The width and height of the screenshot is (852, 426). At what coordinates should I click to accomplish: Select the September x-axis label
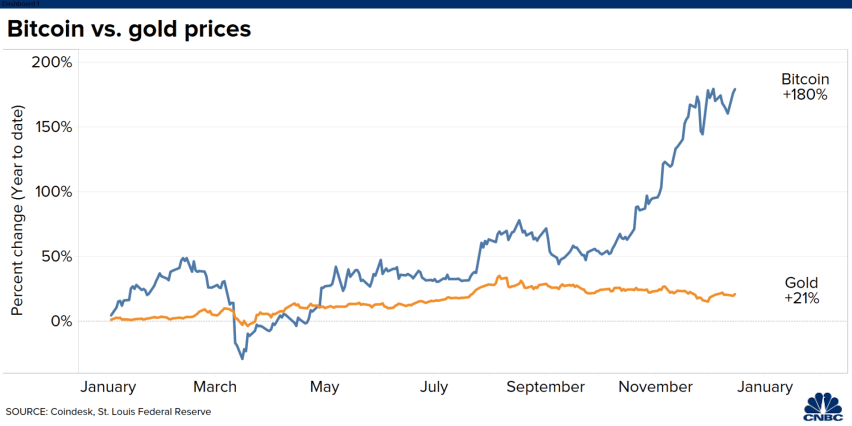tap(546, 387)
